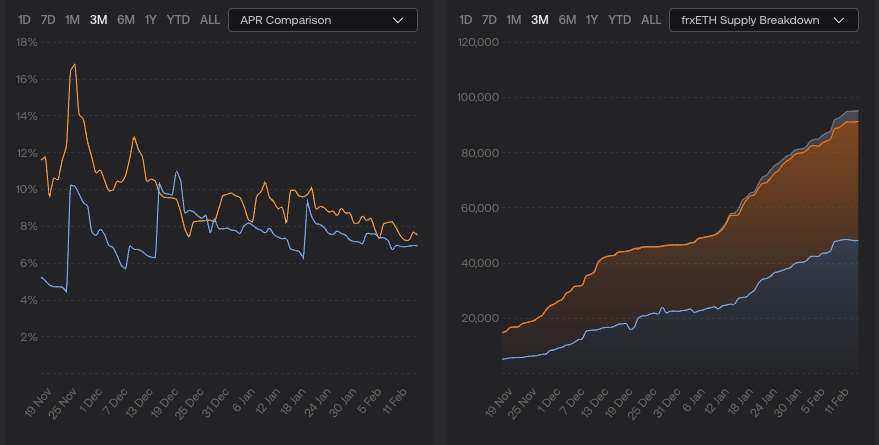Click the orange APR line's highest peak

(x=74, y=65)
